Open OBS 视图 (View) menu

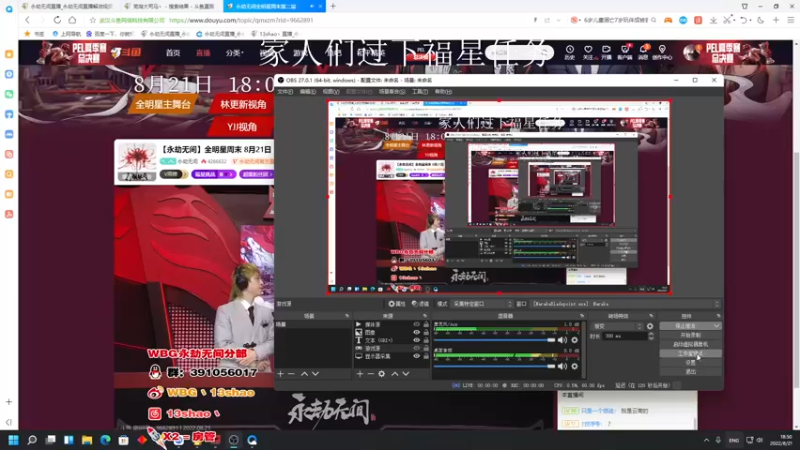tap(331, 92)
